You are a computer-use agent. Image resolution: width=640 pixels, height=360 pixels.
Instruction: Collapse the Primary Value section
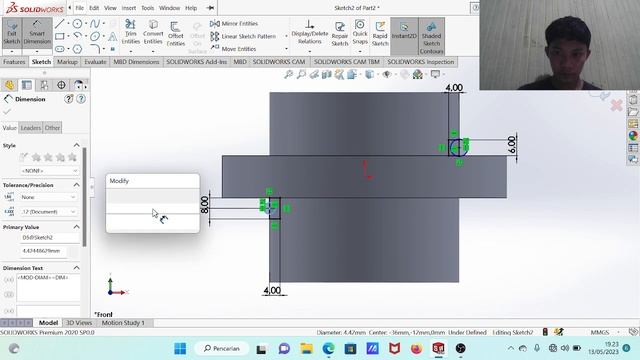pos(76,227)
